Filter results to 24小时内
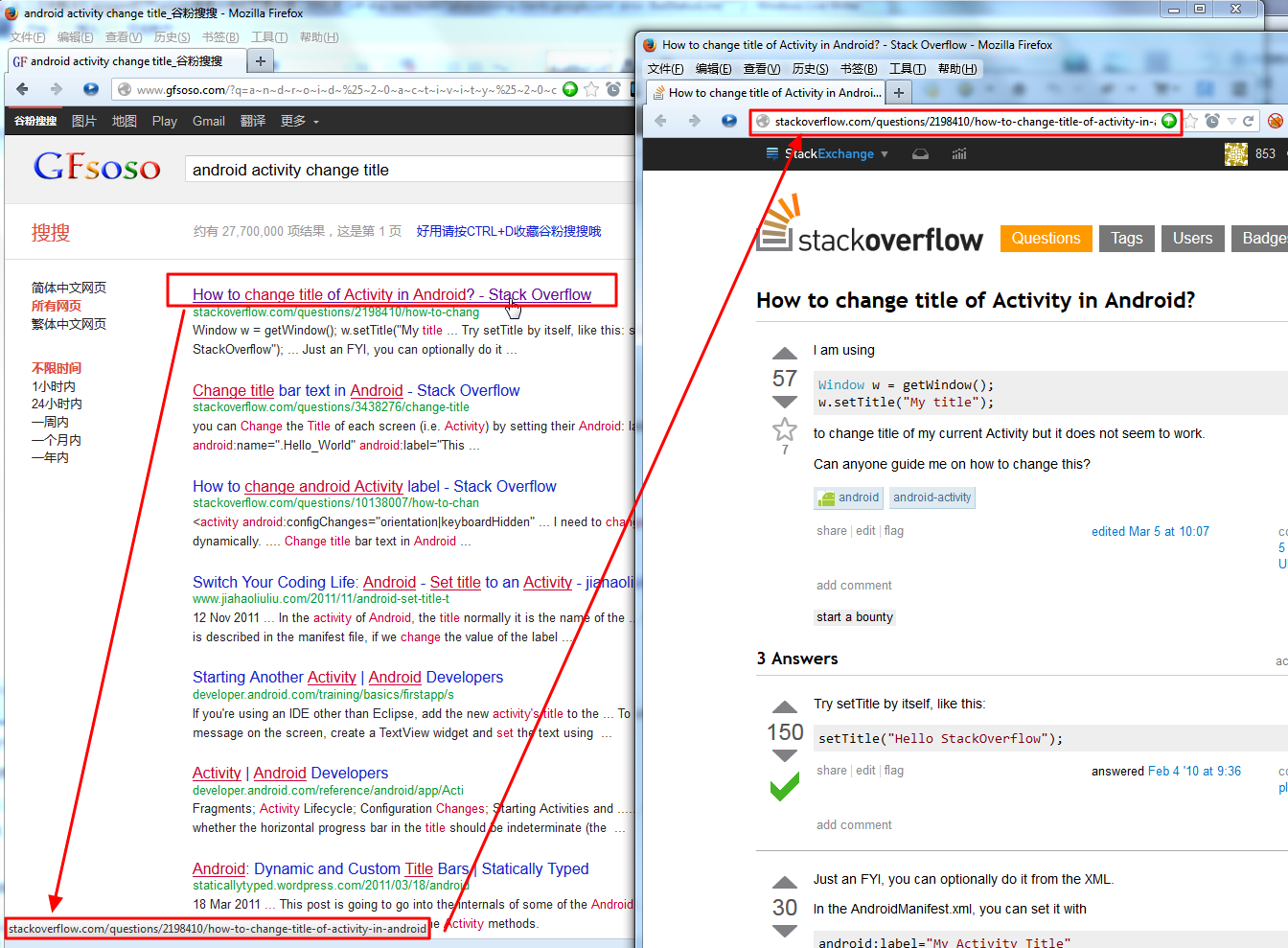This screenshot has height=948, width=1288. tap(57, 404)
